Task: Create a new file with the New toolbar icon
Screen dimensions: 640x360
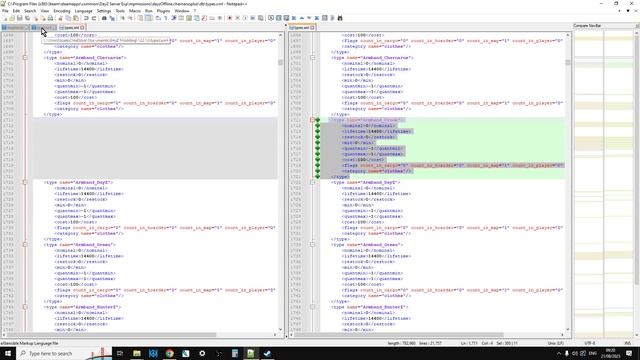Action: (x=4, y=18)
